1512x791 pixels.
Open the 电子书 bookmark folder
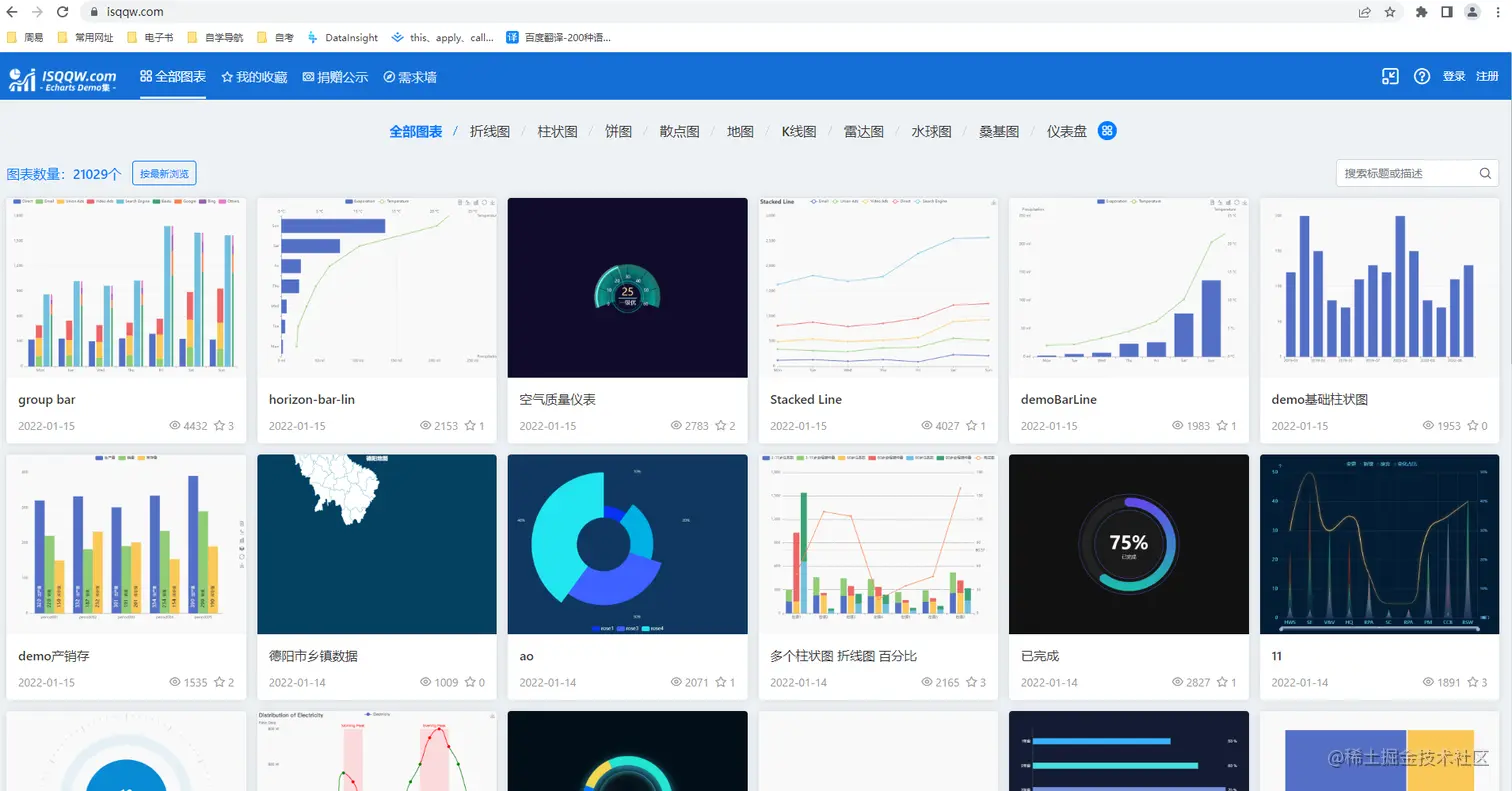(x=149, y=37)
